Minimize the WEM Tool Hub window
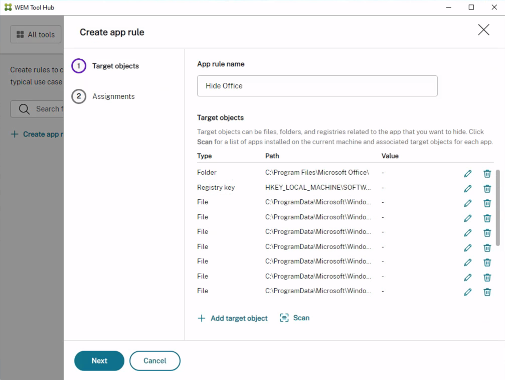The width and height of the screenshot is (505, 380). click(x=449, y=7)
